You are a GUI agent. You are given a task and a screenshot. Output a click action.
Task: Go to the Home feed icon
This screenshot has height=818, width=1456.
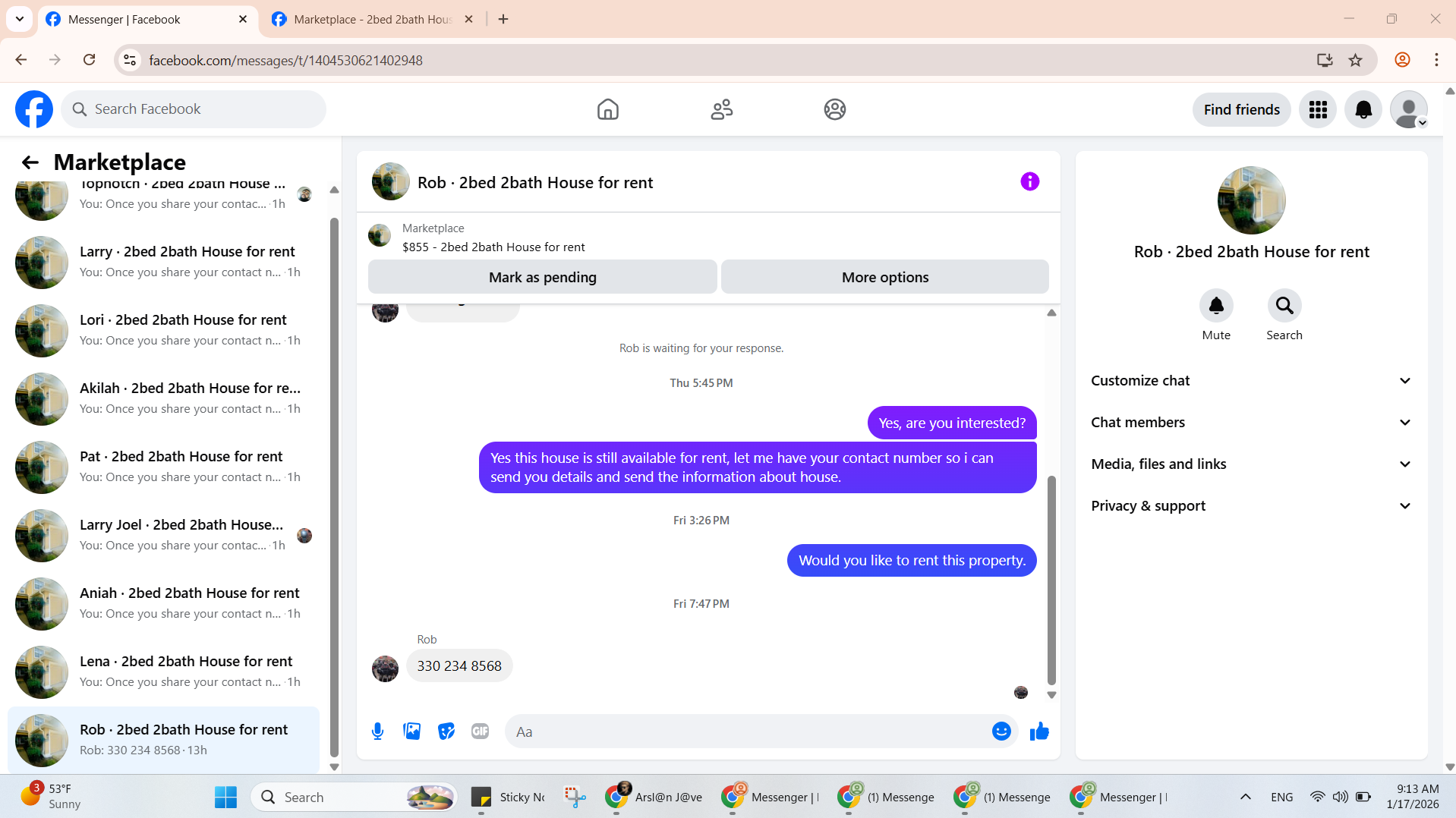(607, 109)
